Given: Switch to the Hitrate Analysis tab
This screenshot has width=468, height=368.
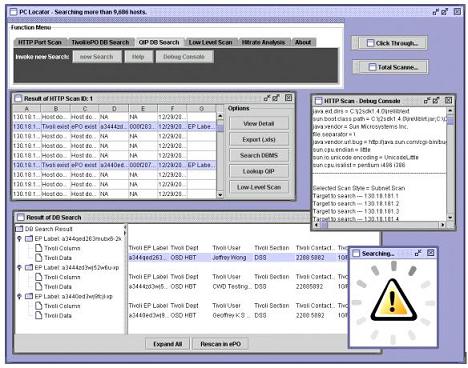Looking at the screenshot, I should point(263,42).
